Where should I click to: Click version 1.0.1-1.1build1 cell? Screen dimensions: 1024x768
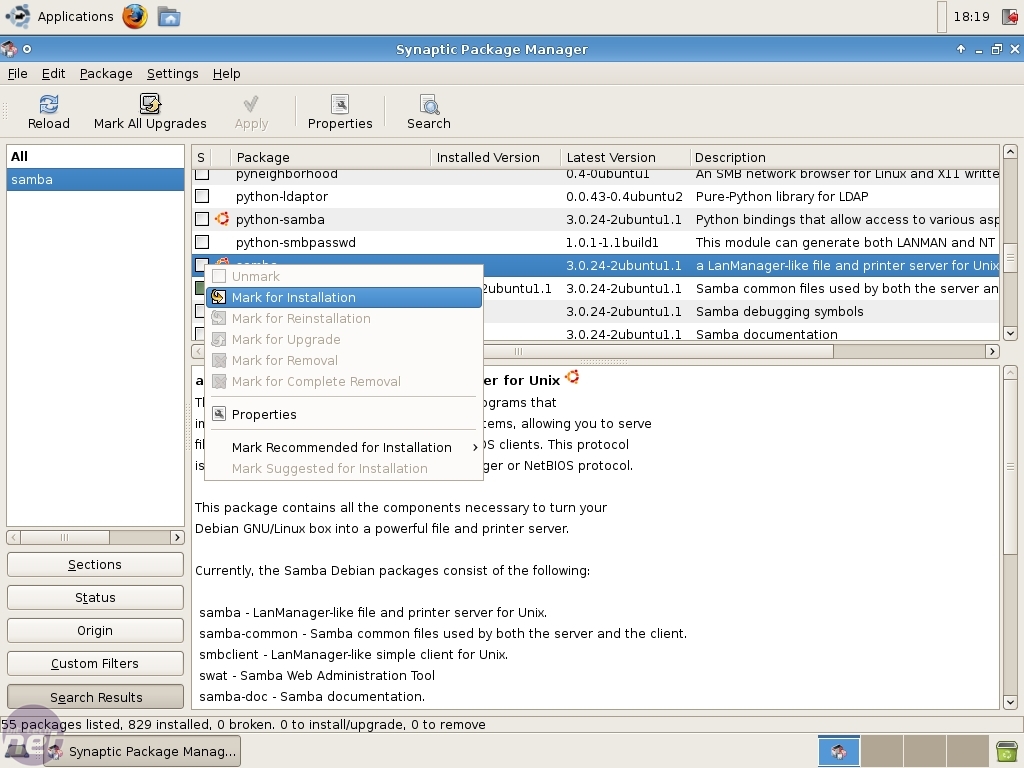(x=613, y=242)
